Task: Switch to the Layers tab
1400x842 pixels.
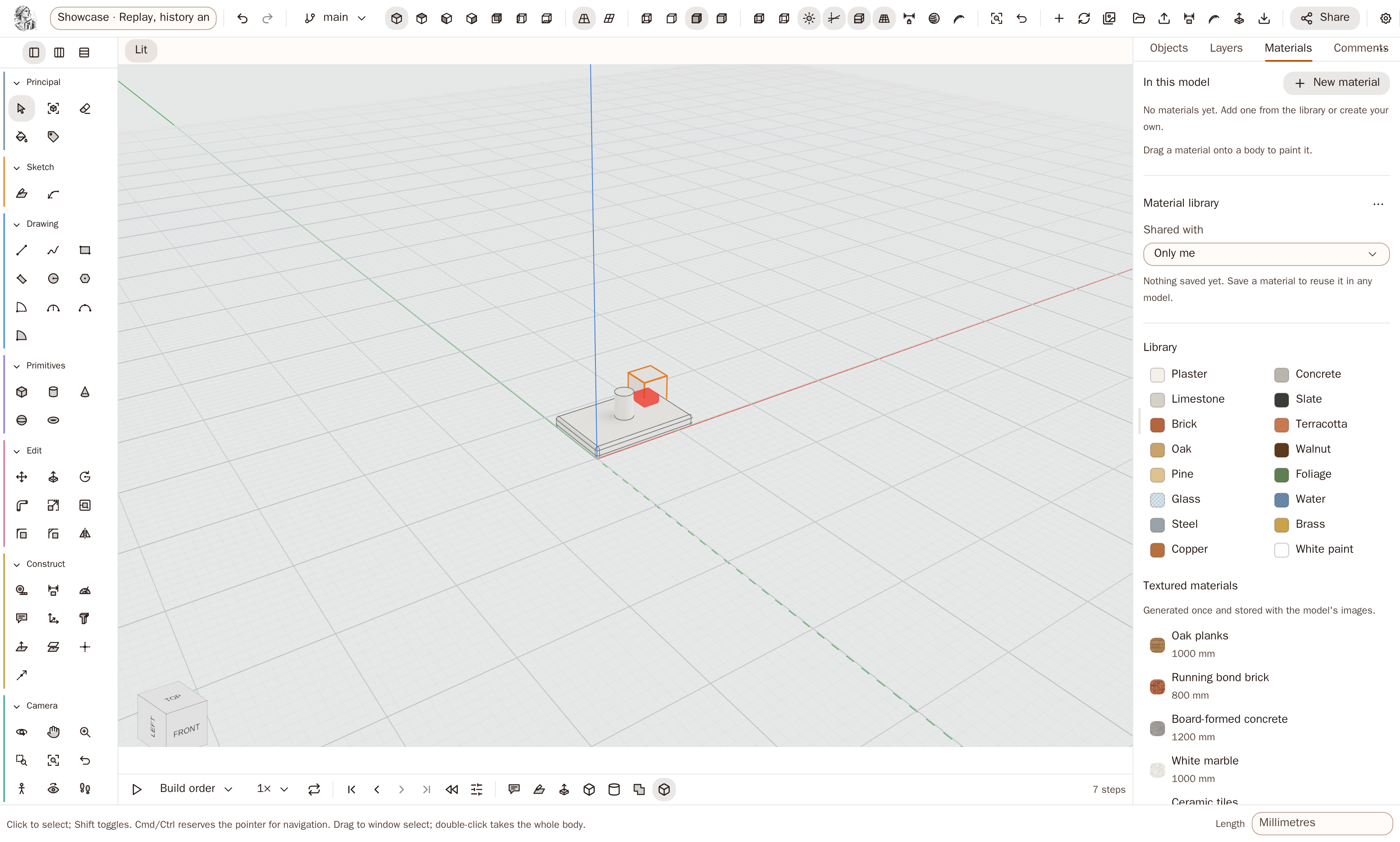Action: point(1226,48)
